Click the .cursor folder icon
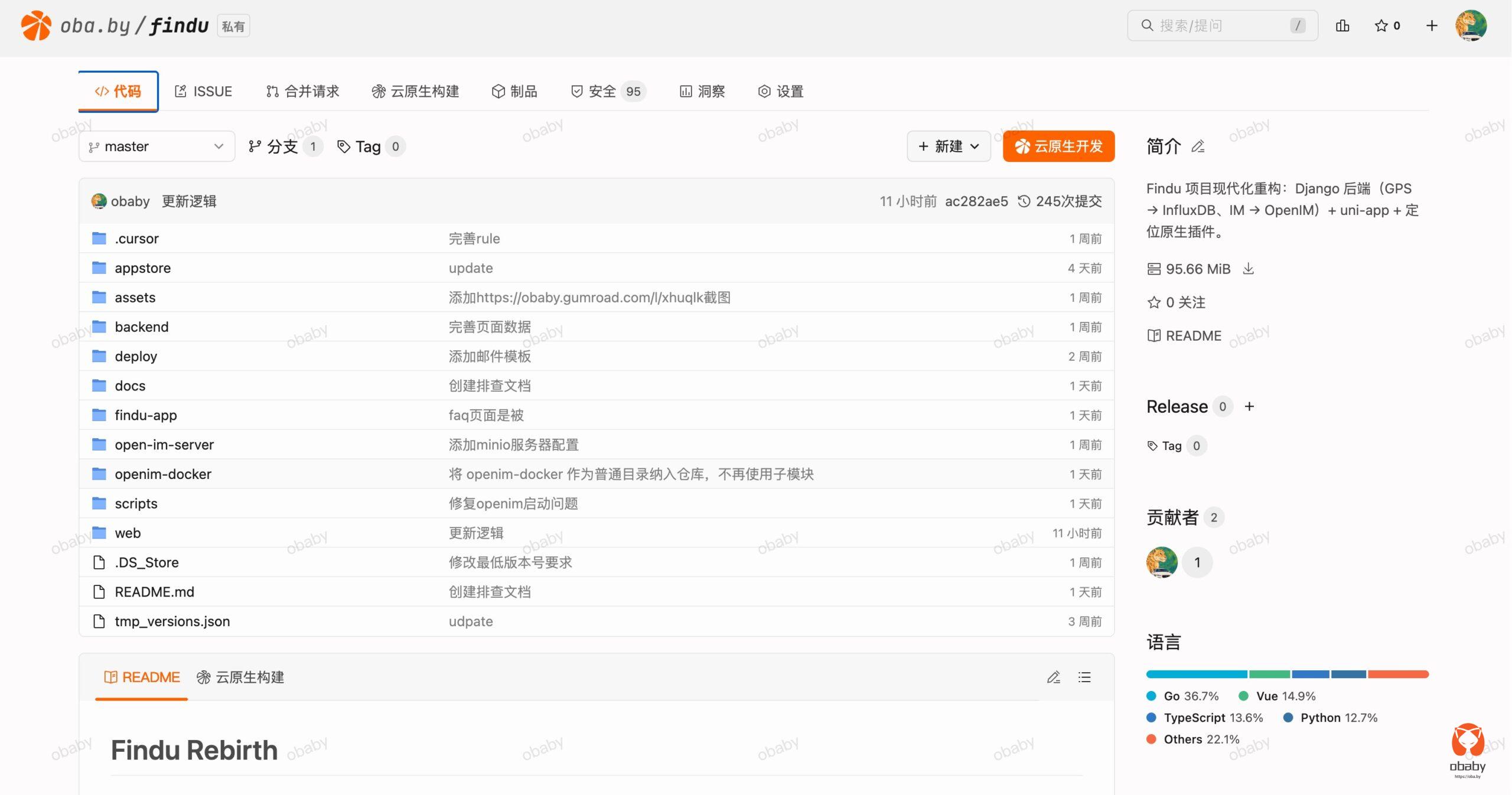This screenshot has width=1512, height=795. pyautogui.click(x=99, y=238)
